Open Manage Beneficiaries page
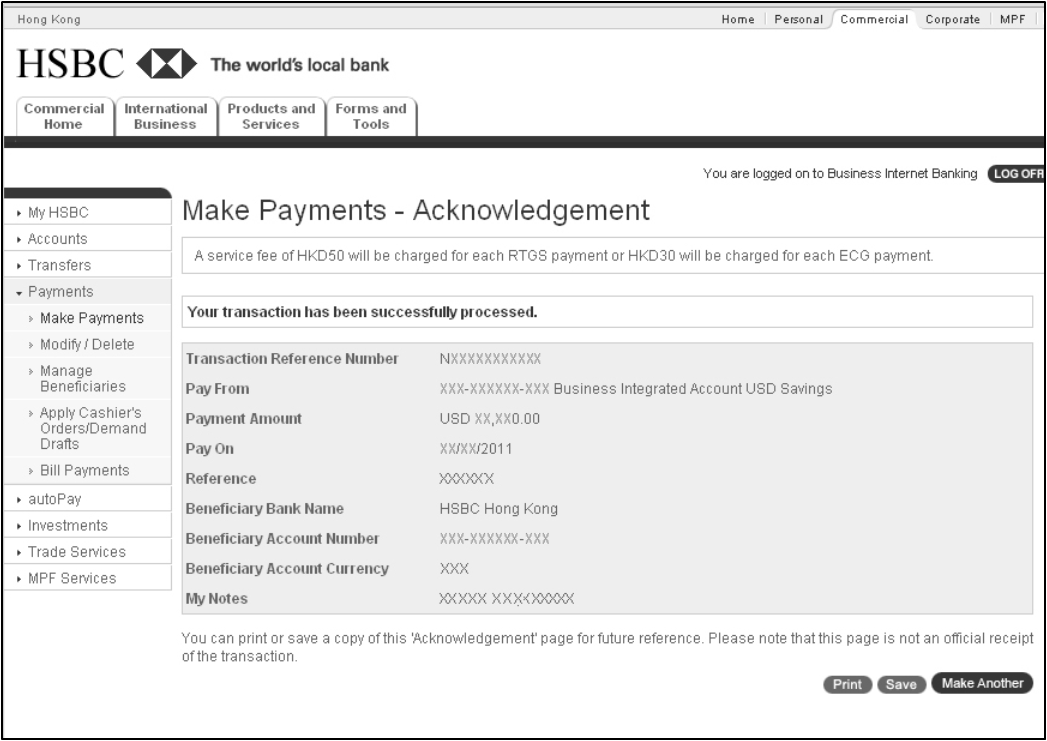The image size is (1047, 741). pos(82,378)
